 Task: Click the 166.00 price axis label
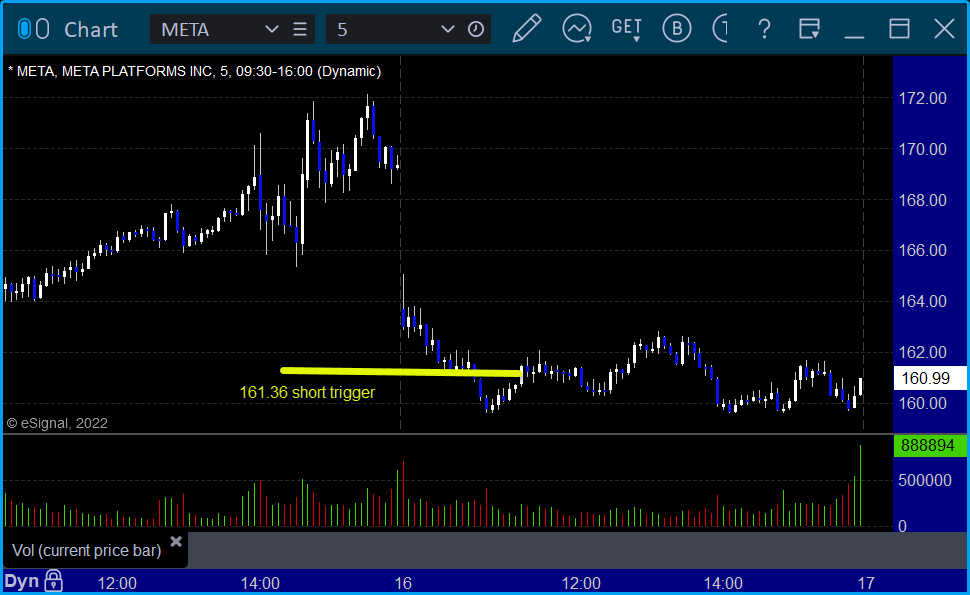922,250
